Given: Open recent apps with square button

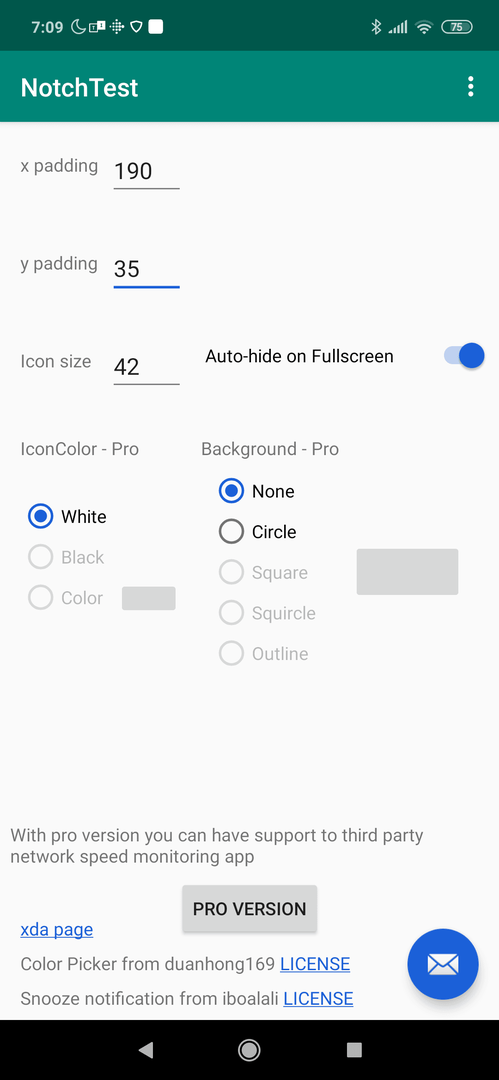Looking at the screenshot, I should tap(354, 1050).
